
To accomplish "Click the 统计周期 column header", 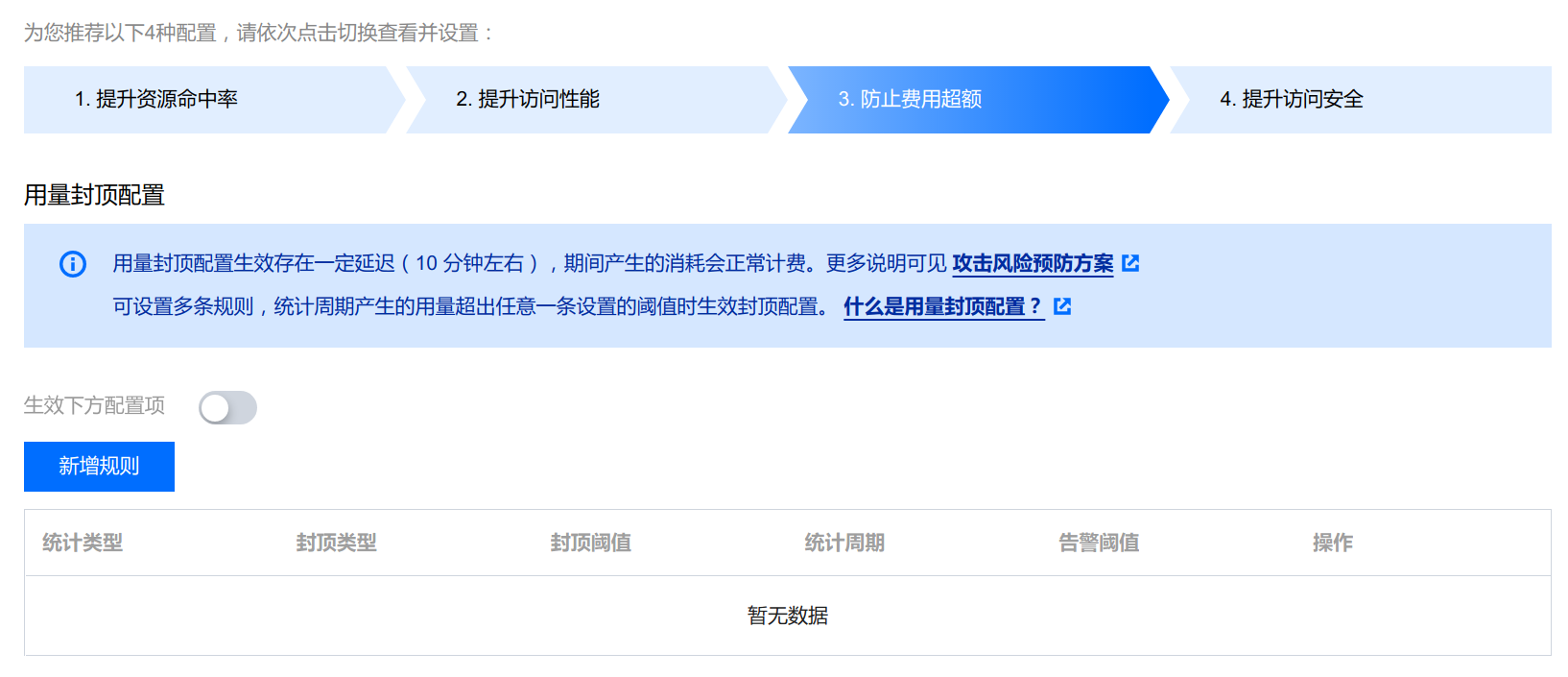I will pos(844,543).
